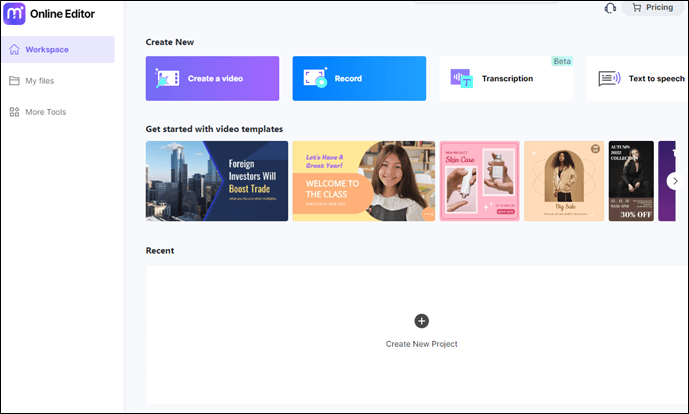Viewport: 689px width, 414px height.
Task: Click the Beta badge on Transcription
Action: tap(562, 61)
